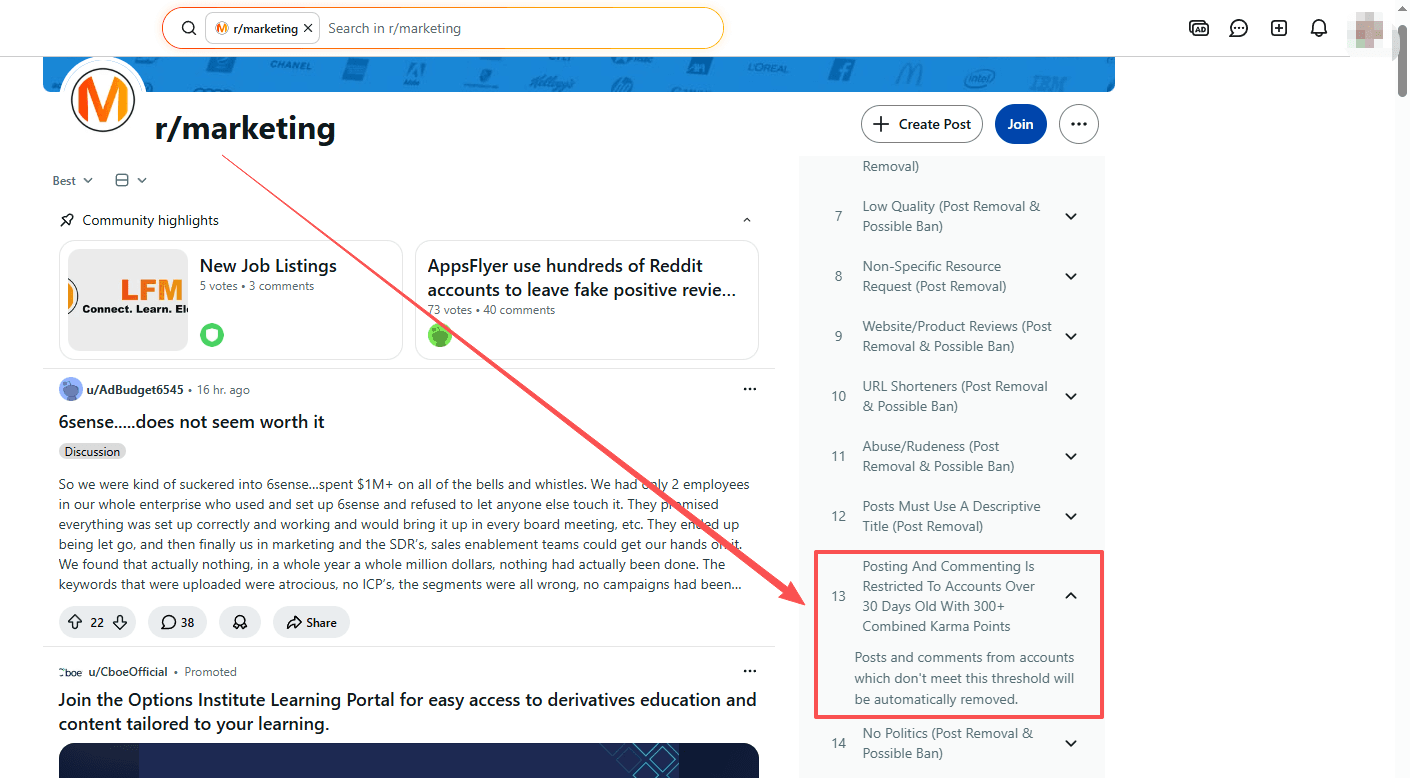Open the 6sense does not seem worth it post
1410x778 pixels.
click(x=192, y=422)
